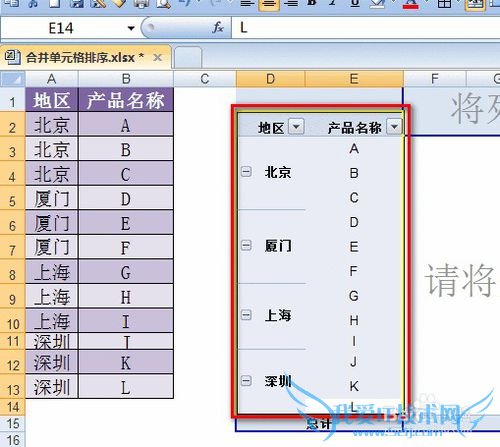Click the E14 name box field

point(61,28)
